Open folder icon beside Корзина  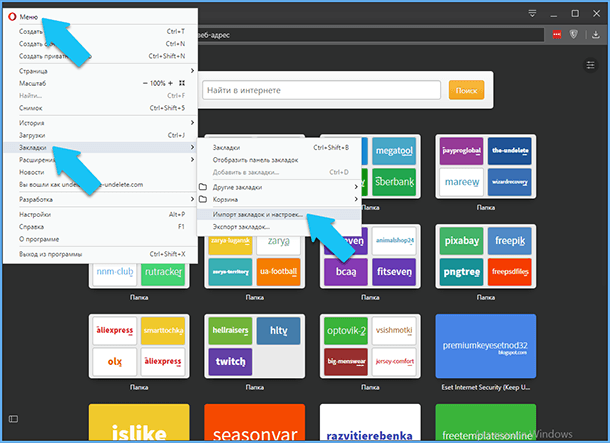[203, 199]
